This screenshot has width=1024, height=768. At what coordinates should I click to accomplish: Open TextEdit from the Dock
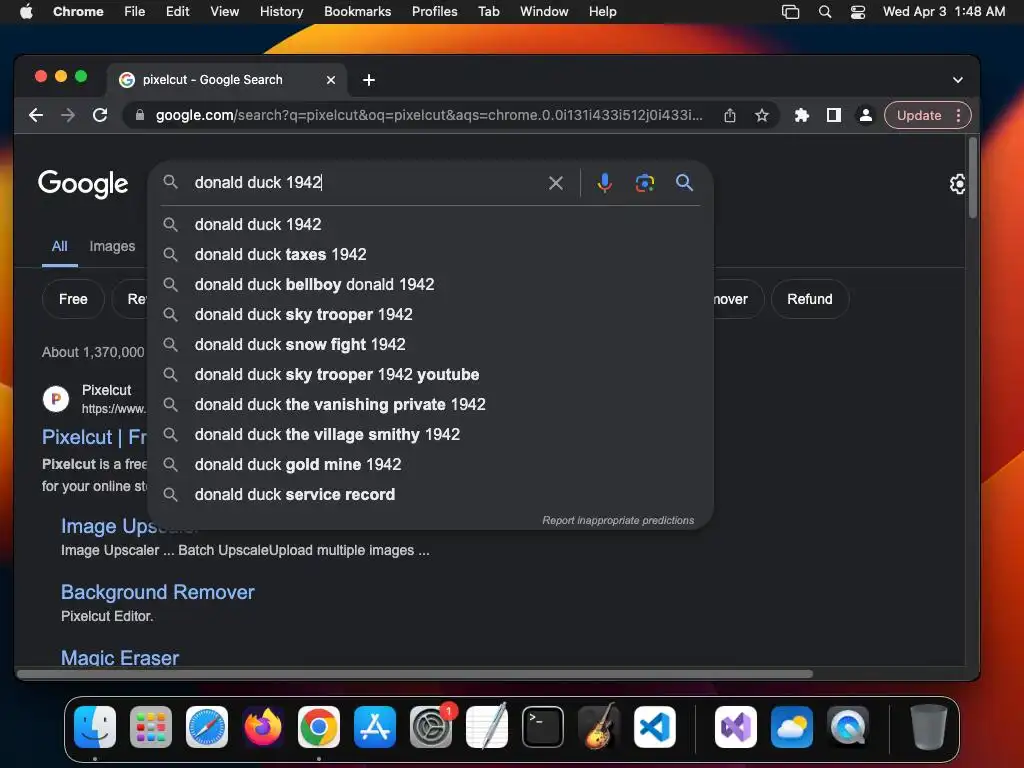(x=487, y=727)
